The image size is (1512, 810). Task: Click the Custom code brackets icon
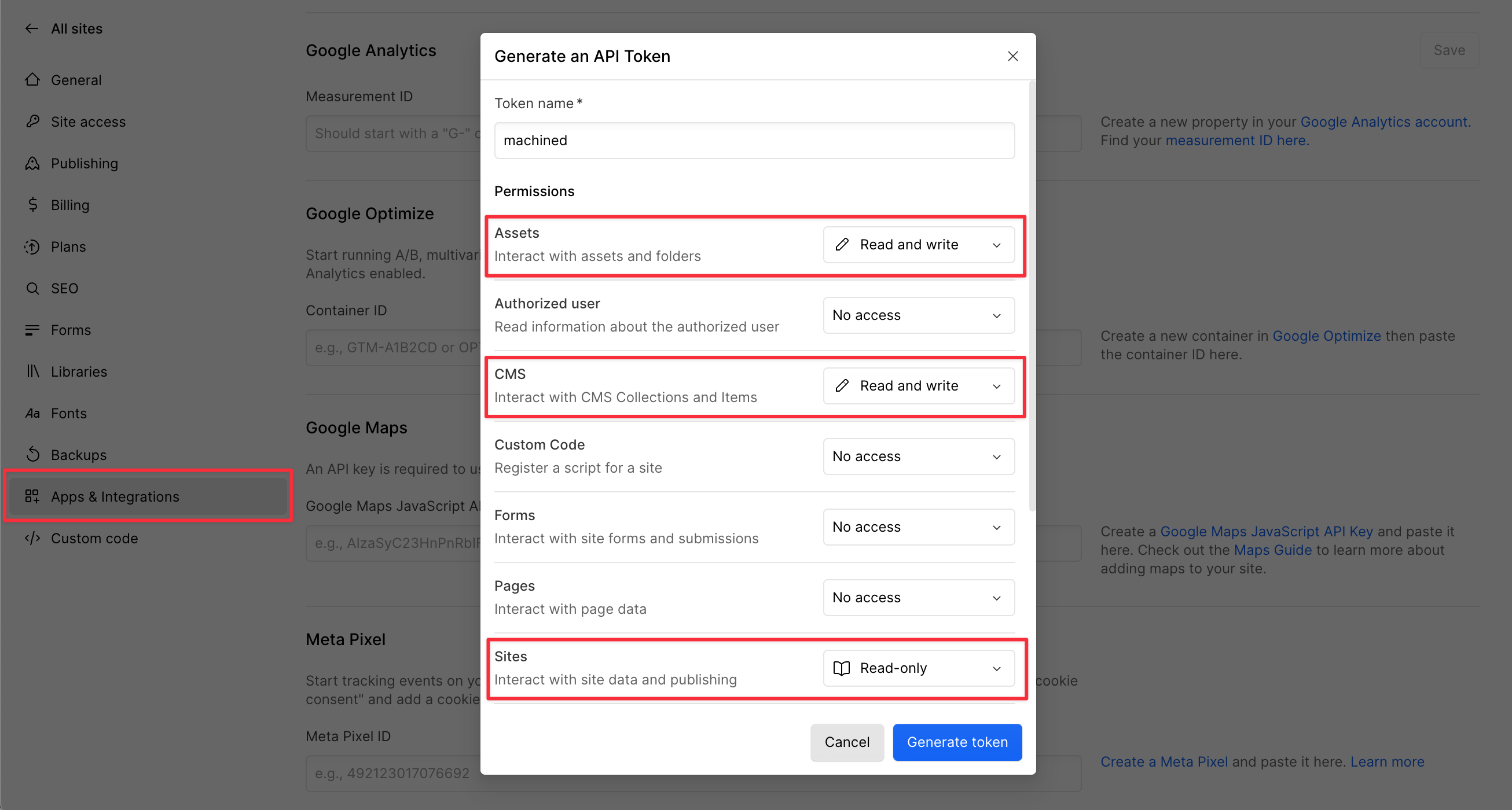33,538
